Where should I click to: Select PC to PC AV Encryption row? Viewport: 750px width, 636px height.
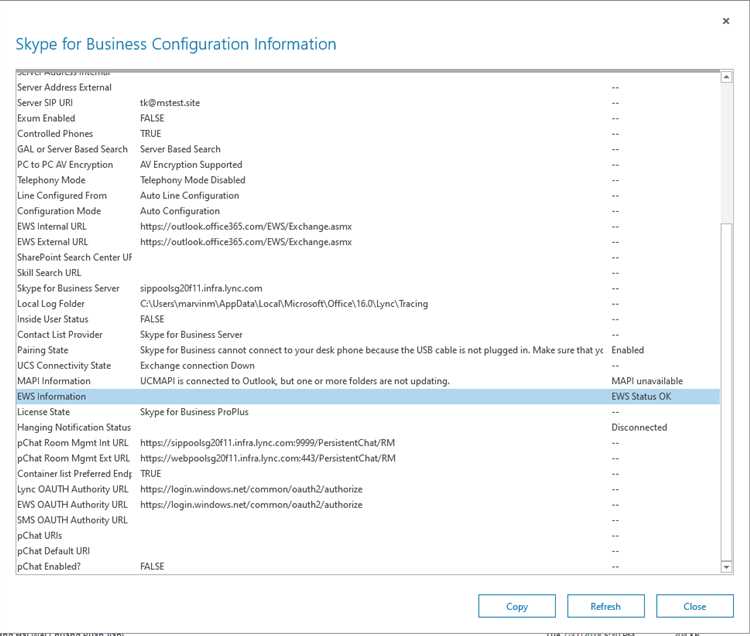(x=368, y=164)
